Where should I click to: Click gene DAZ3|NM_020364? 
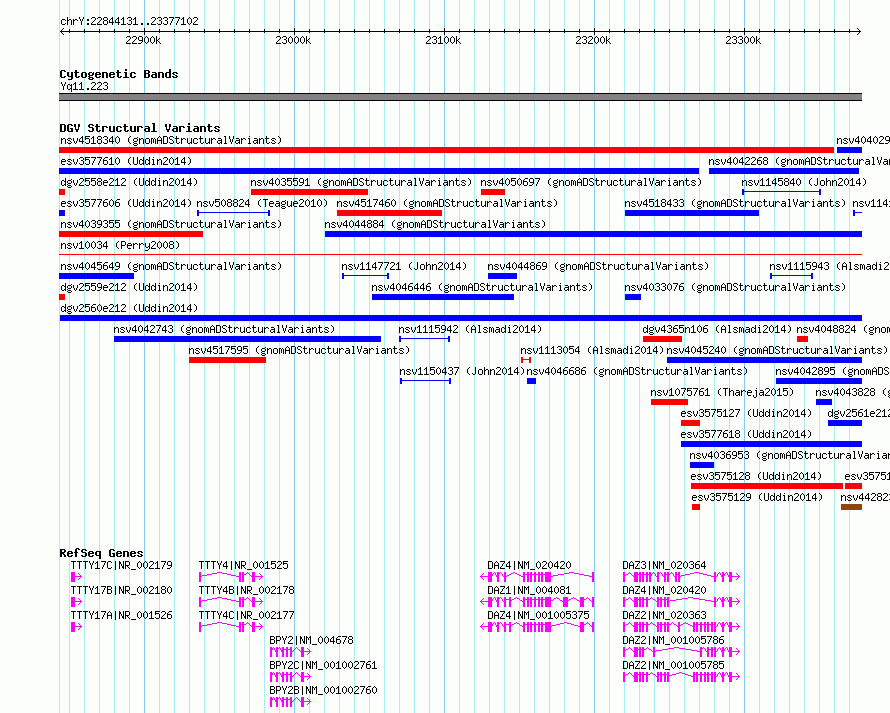coord(664,565)
